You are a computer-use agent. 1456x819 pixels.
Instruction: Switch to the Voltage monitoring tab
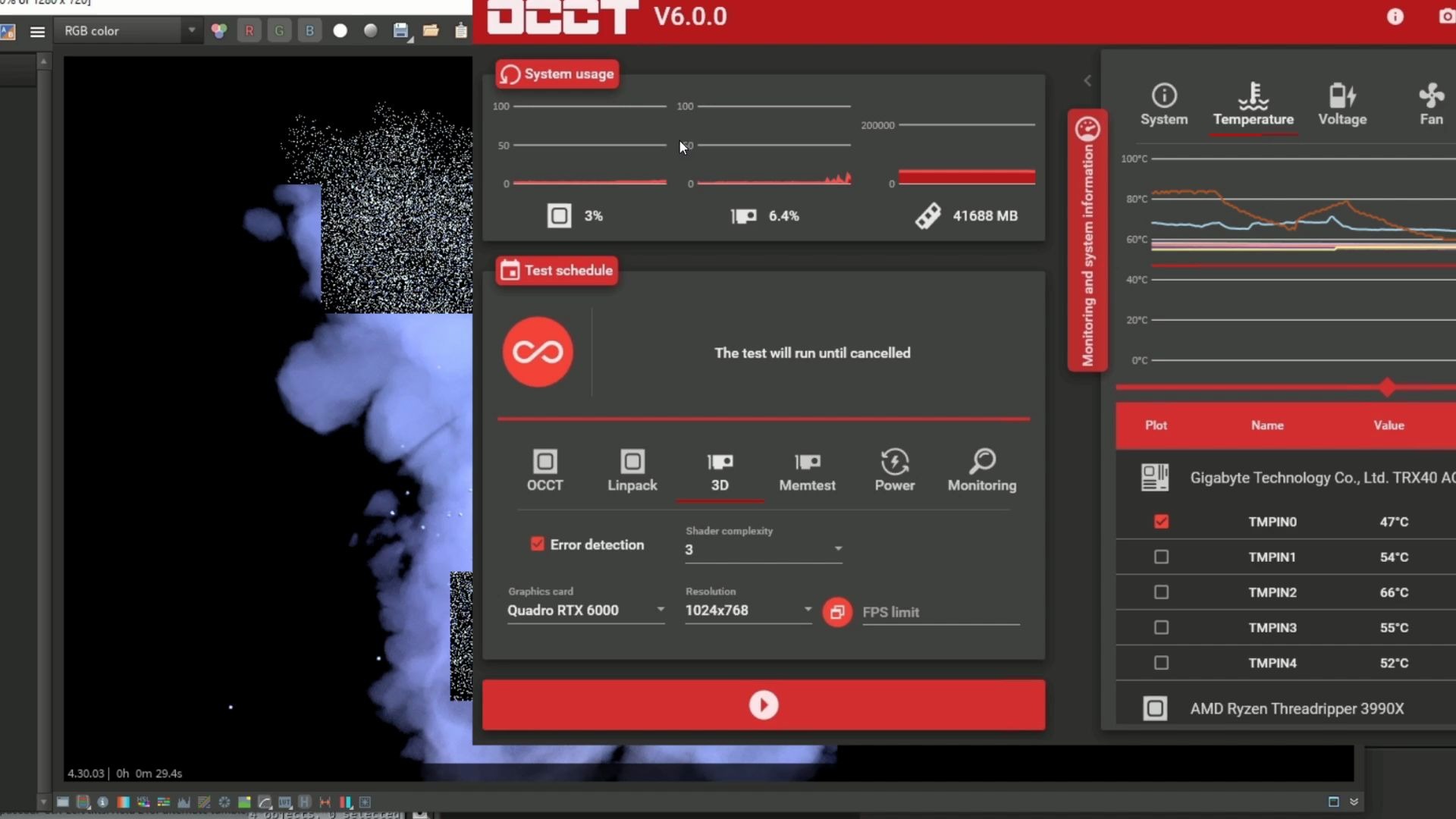tap(1342, 105)
